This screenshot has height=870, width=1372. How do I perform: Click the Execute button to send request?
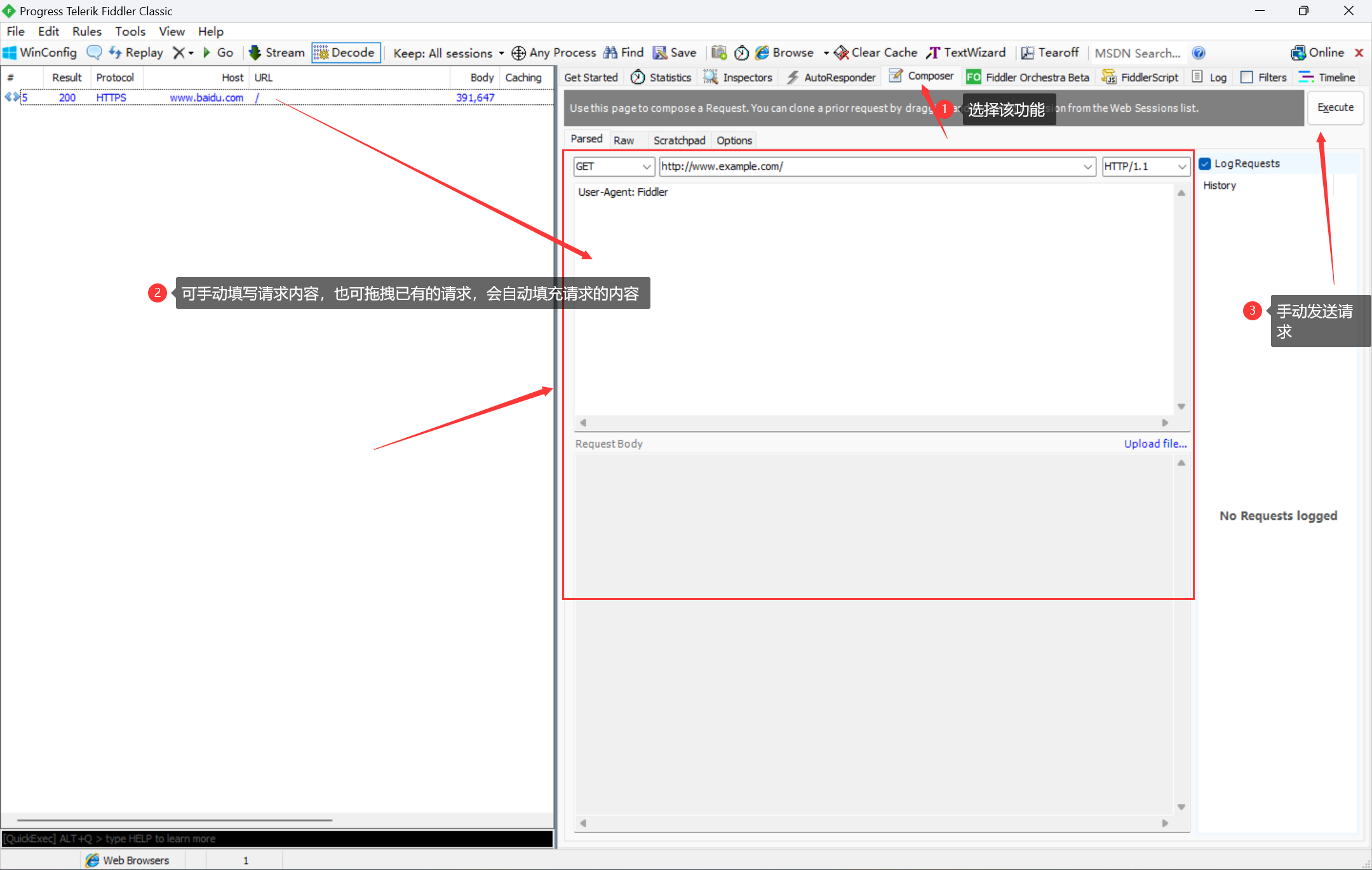pos(1335,108)
